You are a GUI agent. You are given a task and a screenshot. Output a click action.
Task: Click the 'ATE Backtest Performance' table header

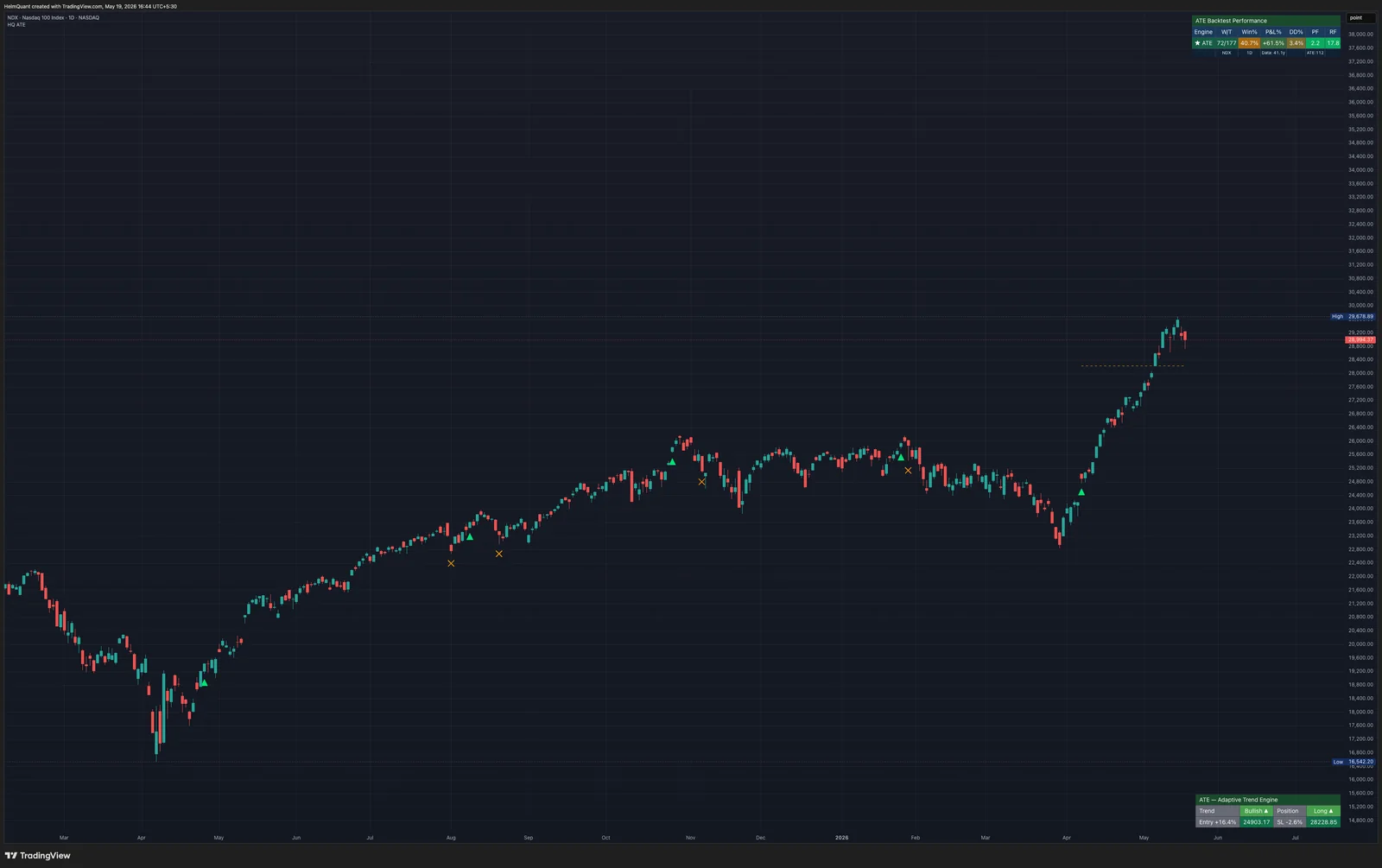1266,21
